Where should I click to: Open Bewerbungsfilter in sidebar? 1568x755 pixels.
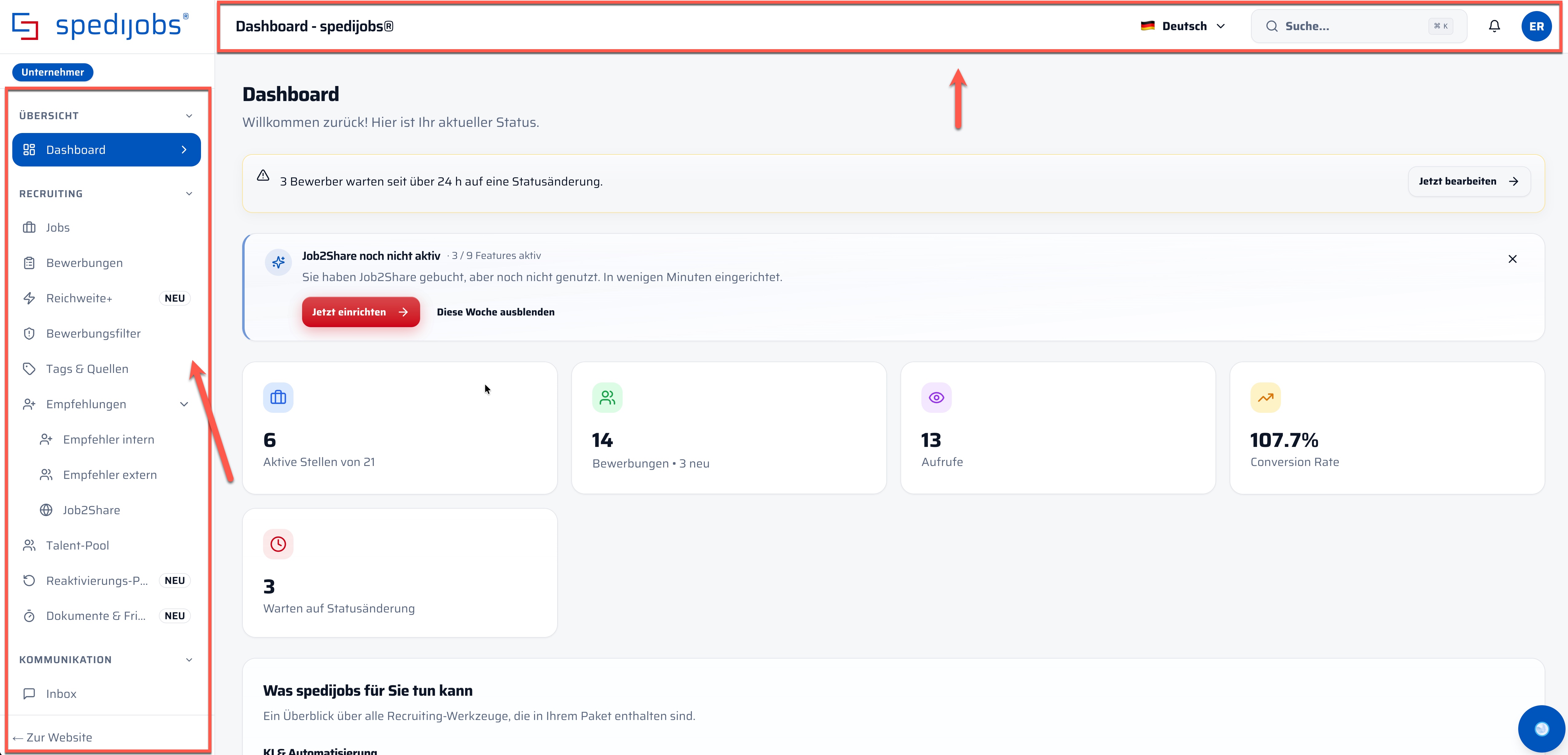107,333
